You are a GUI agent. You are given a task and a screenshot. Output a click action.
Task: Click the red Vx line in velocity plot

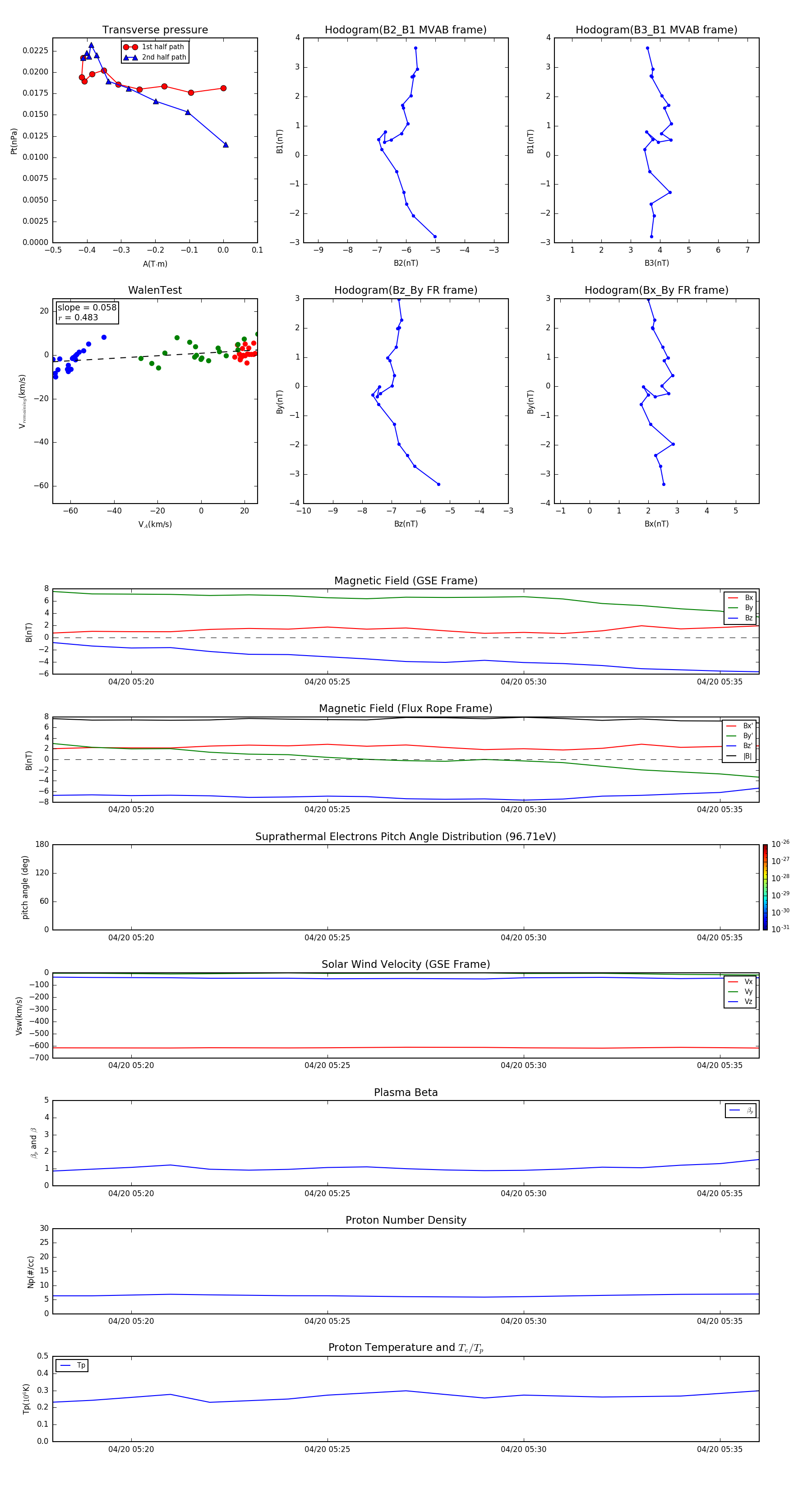[405, 1047]
